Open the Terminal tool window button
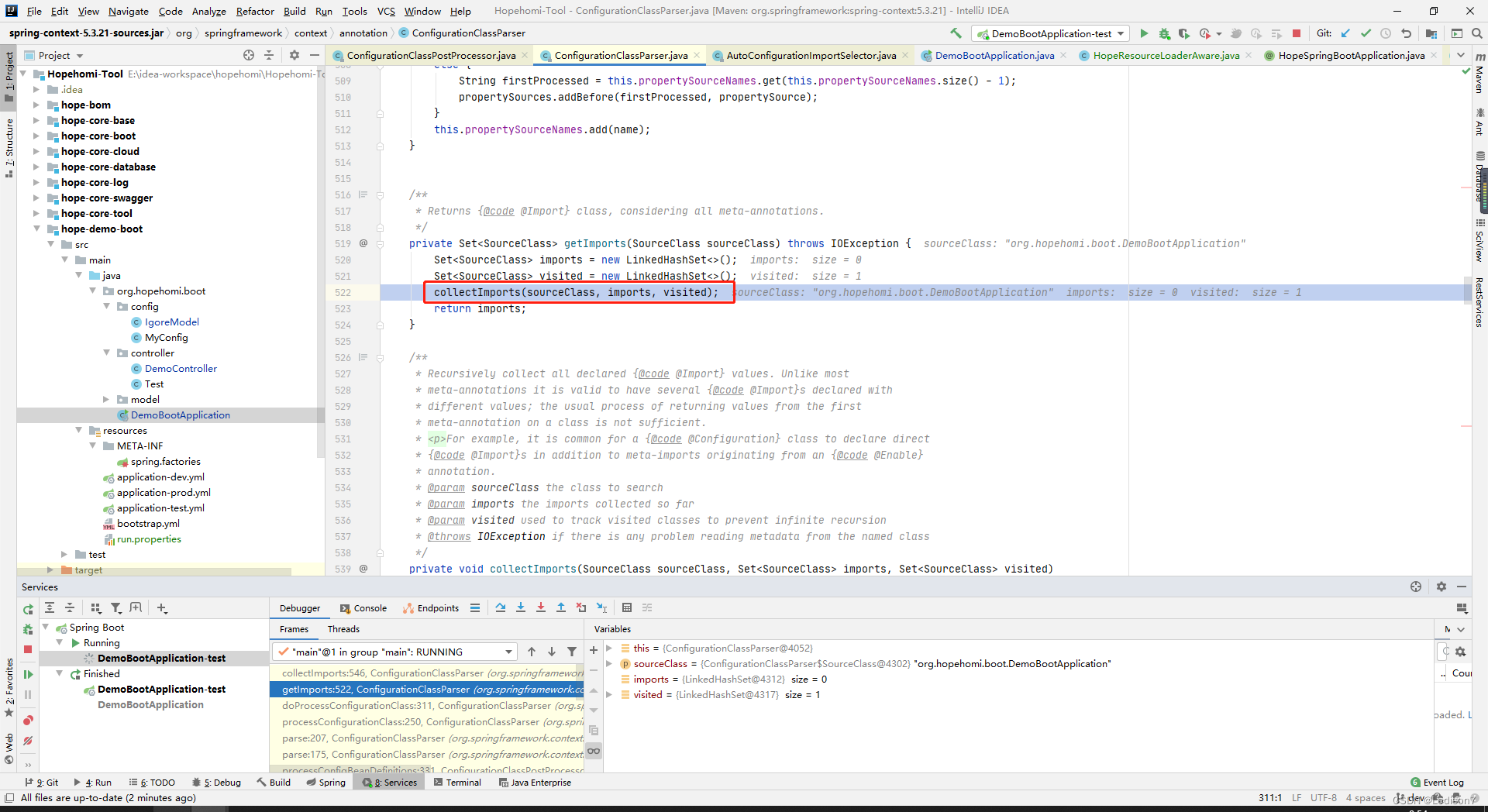Screen dimensions: 1488x812 pos(458,783)
